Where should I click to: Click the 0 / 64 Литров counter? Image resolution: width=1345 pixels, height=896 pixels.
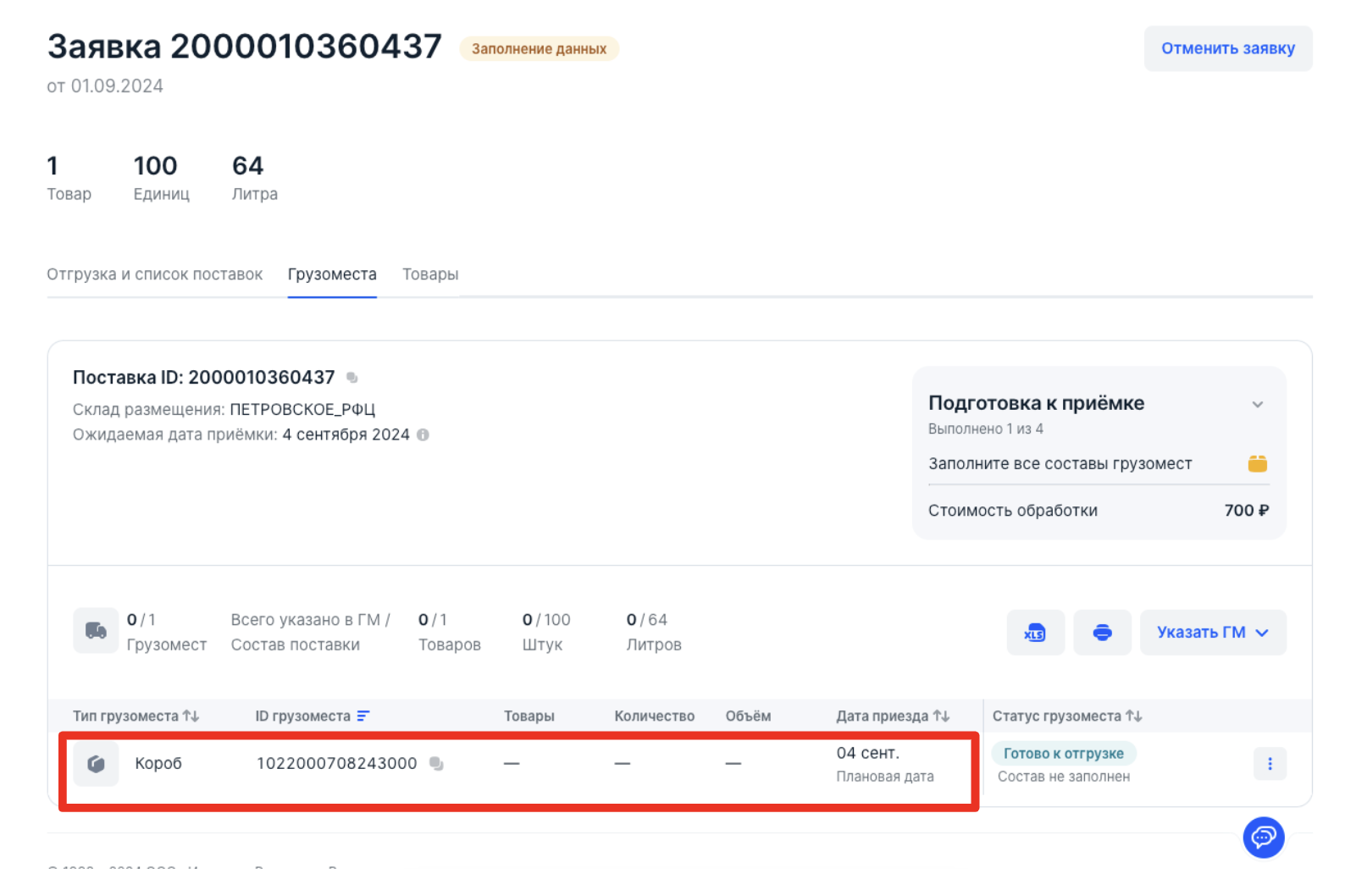(654, 632)
